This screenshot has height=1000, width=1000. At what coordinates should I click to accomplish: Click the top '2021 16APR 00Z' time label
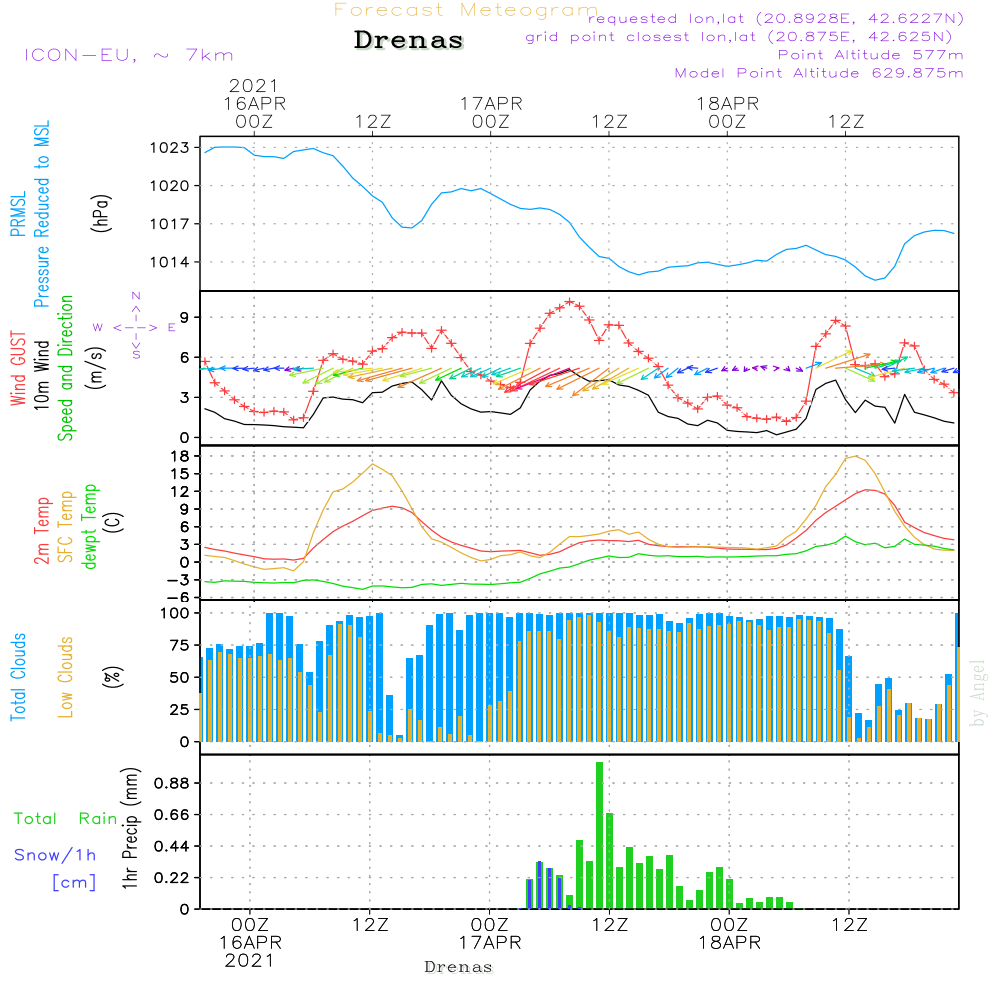coord(254,103)
